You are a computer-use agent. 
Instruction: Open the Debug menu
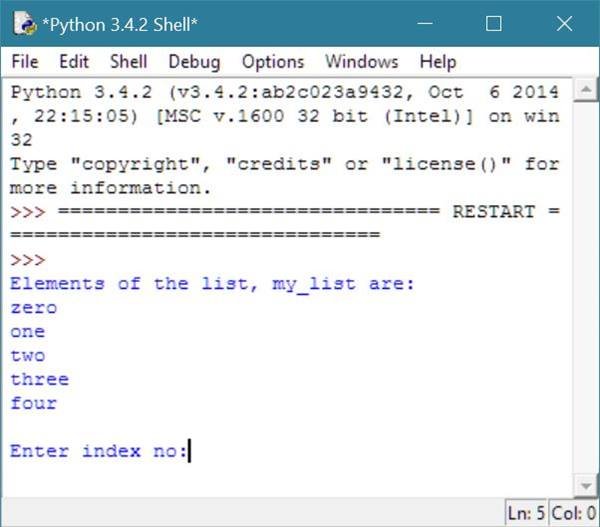tap(194, 62)
